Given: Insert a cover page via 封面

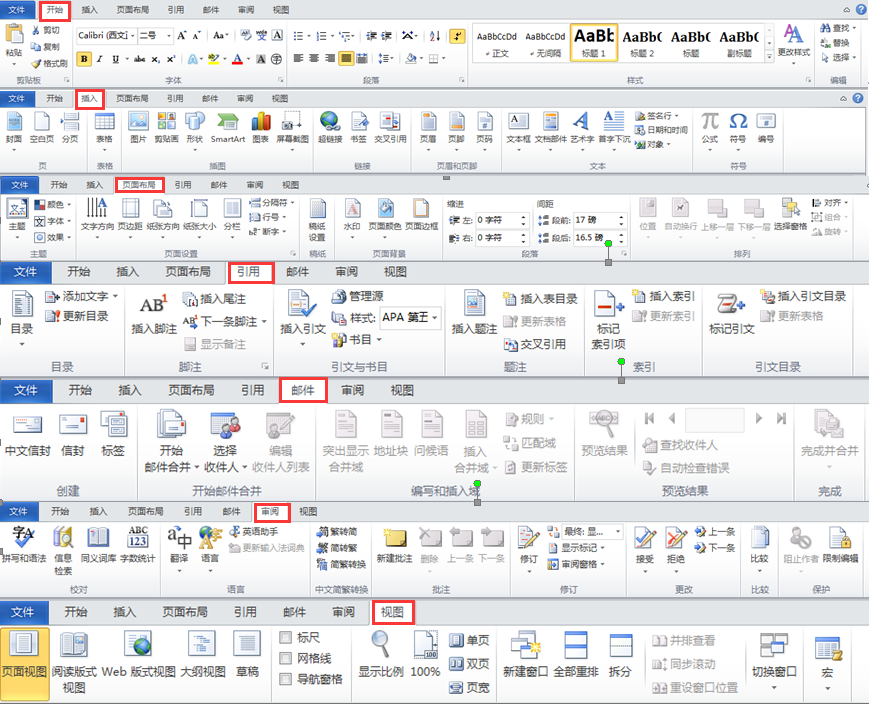Looking at the screenshot, I should click(x=14, y=121).
